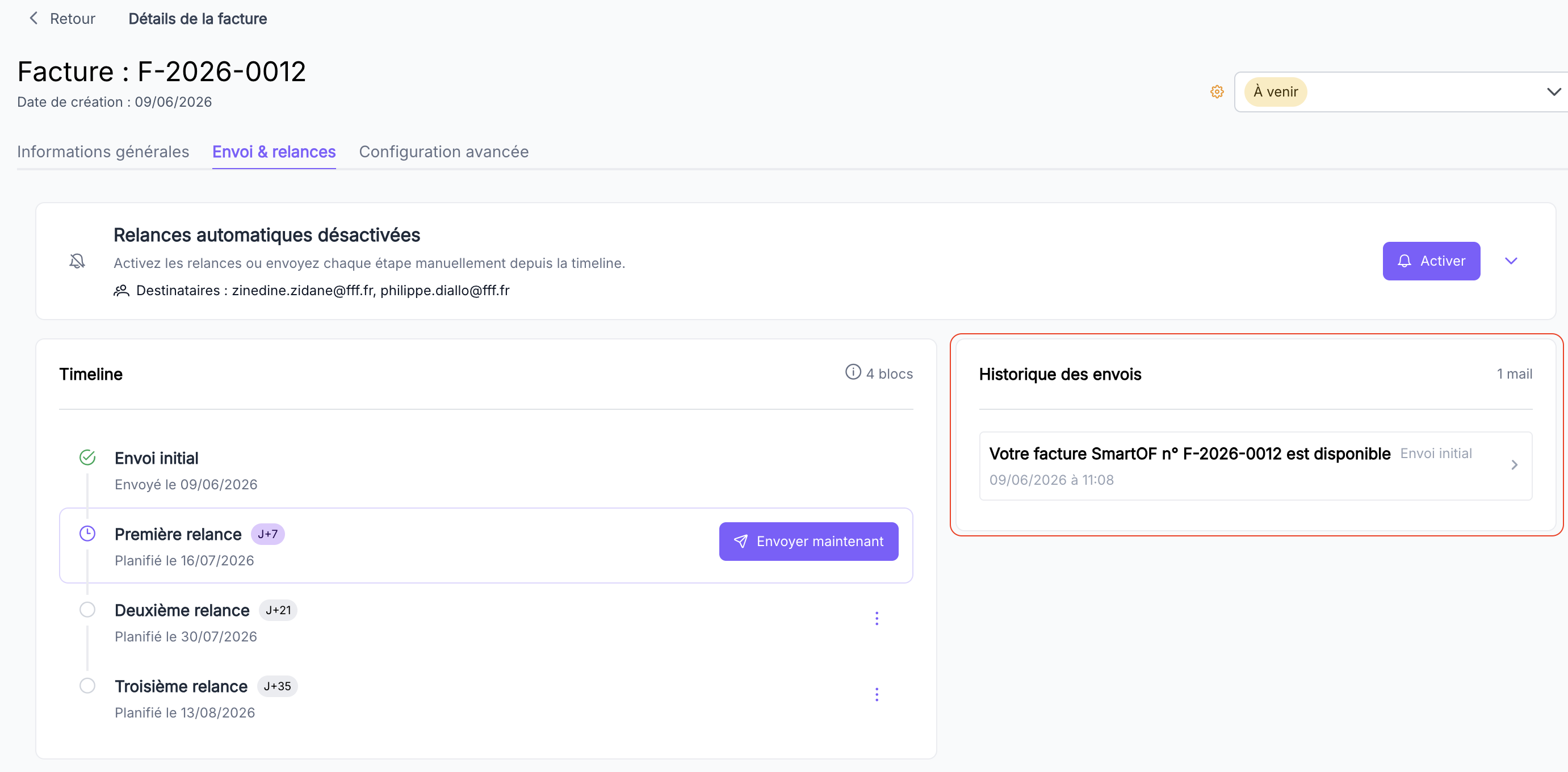Click the 'Facture : F-2026-0012' title
This screenshot has height=772, width=1568.
[161, 71]
